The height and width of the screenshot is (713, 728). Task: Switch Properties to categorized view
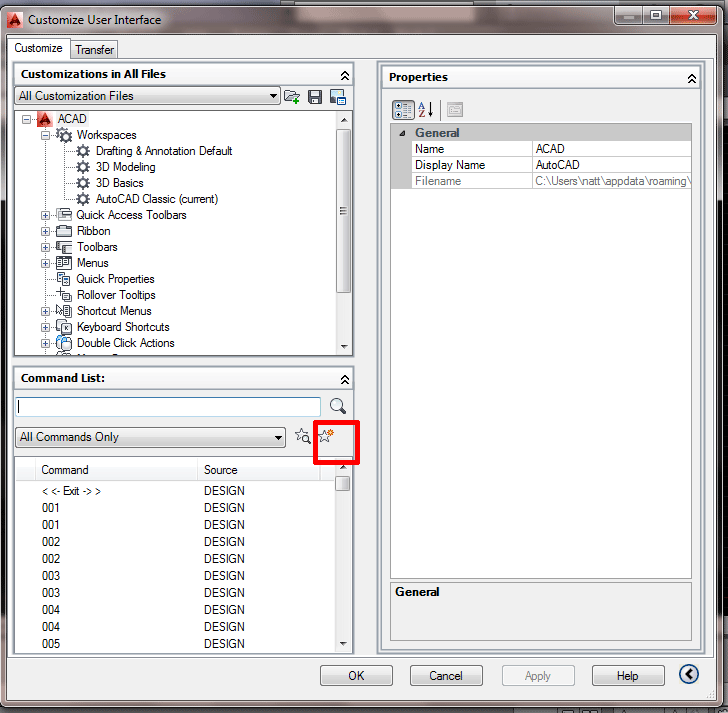point(403,110)
